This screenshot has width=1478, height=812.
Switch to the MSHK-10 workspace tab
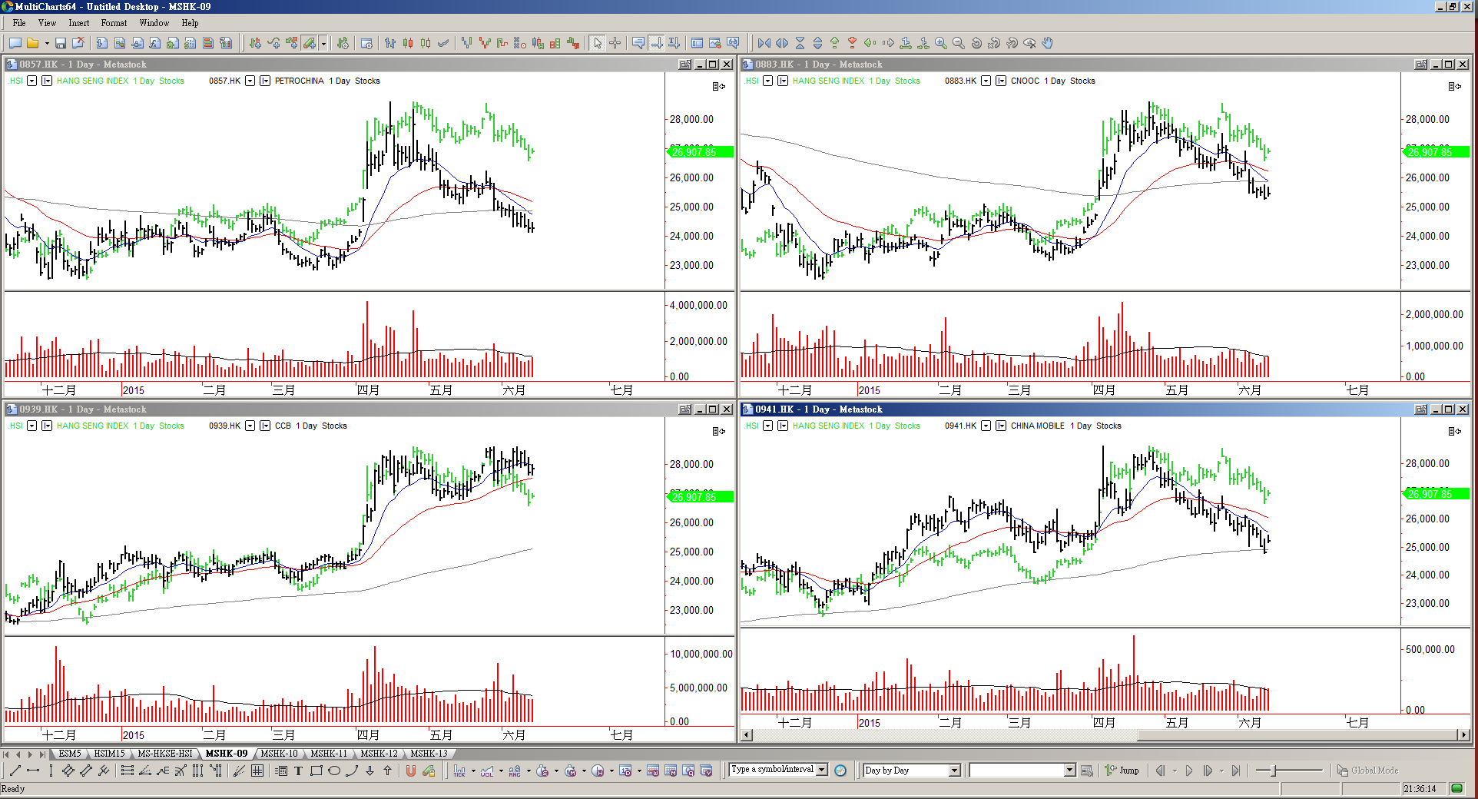tap(279, 754)
